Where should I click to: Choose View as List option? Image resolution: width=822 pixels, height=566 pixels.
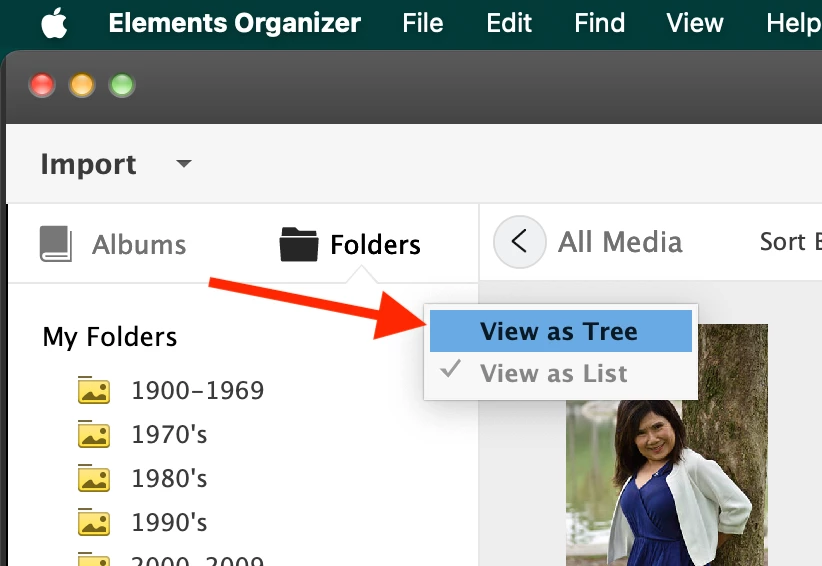point(560,374)
